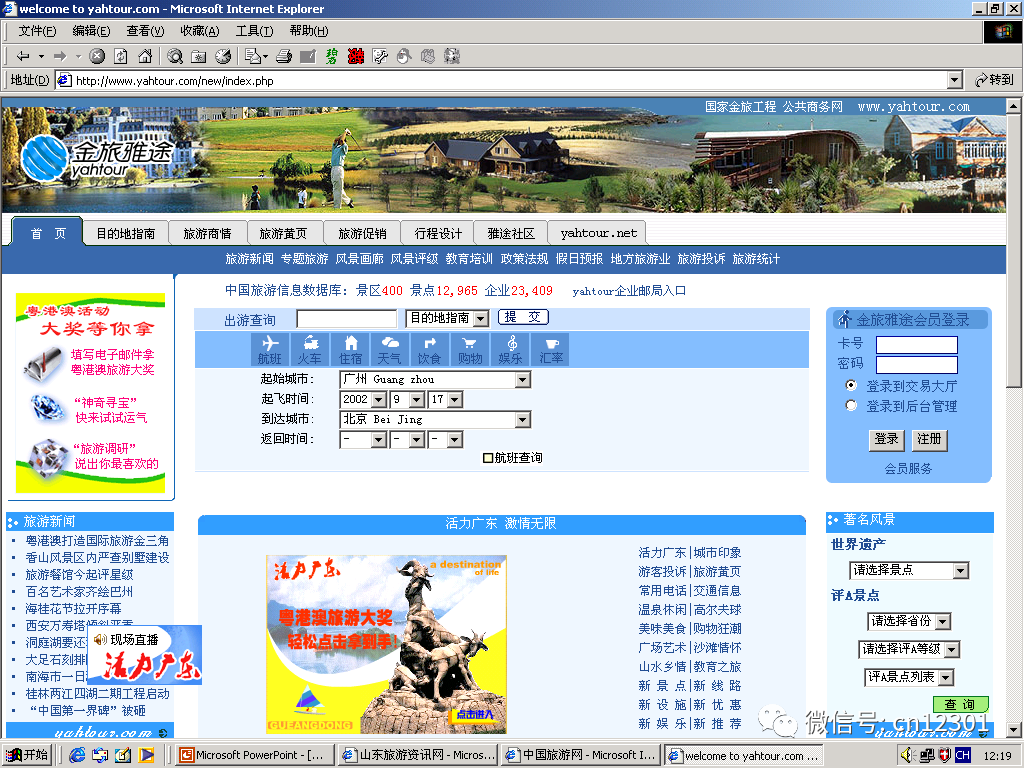1024x768 pixels.
Task: Open the 起始城市 Guang zhou dropdown
Action: pos(522,379)
